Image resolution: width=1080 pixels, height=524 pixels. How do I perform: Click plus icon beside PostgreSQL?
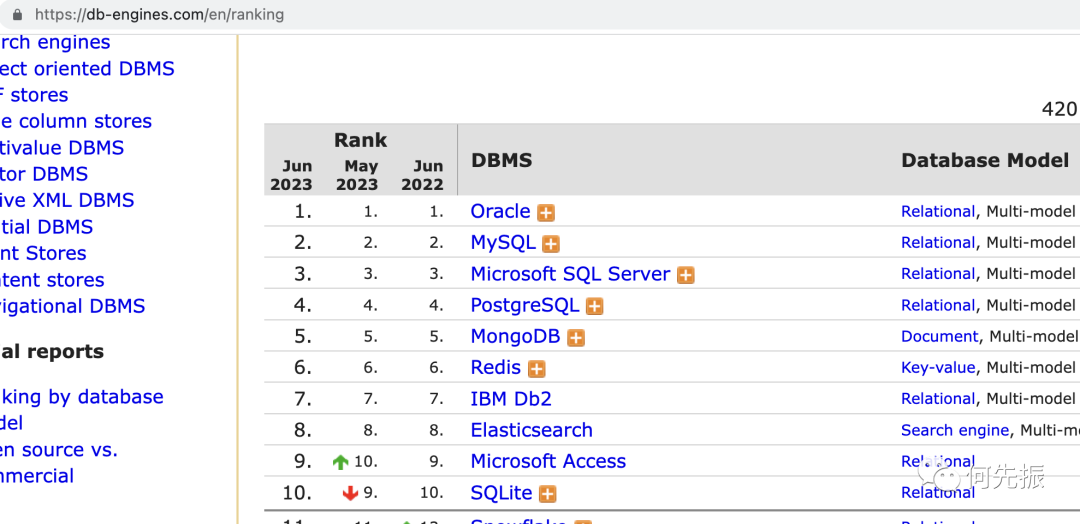tap(594, 306)
